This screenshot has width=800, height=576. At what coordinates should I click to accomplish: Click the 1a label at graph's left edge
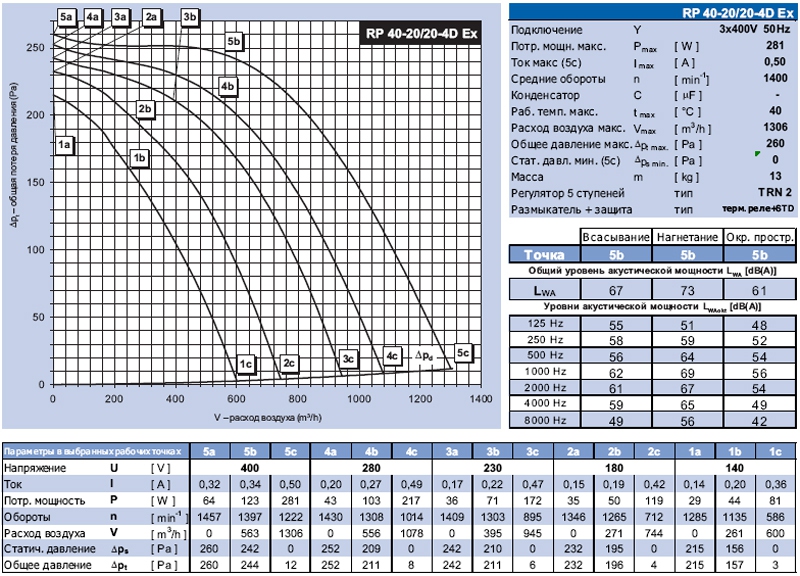(x=66, y=145)
